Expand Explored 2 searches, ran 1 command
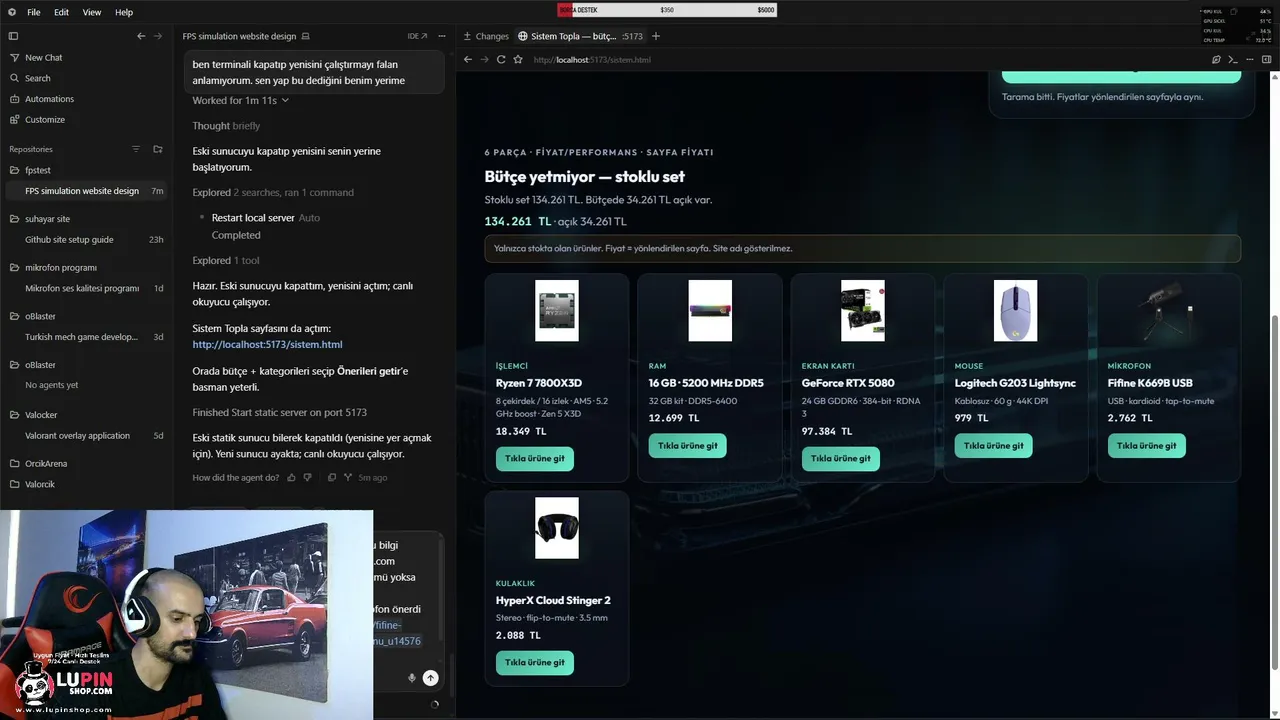Image resolution: width=1280 pixels, height=720 pixels. tap(273, 192)
